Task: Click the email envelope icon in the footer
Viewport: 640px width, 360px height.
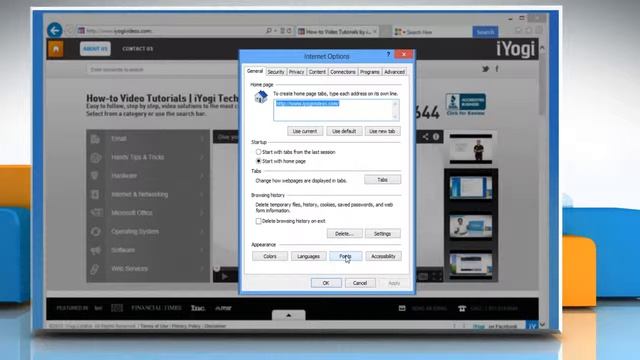Action: 402,308
